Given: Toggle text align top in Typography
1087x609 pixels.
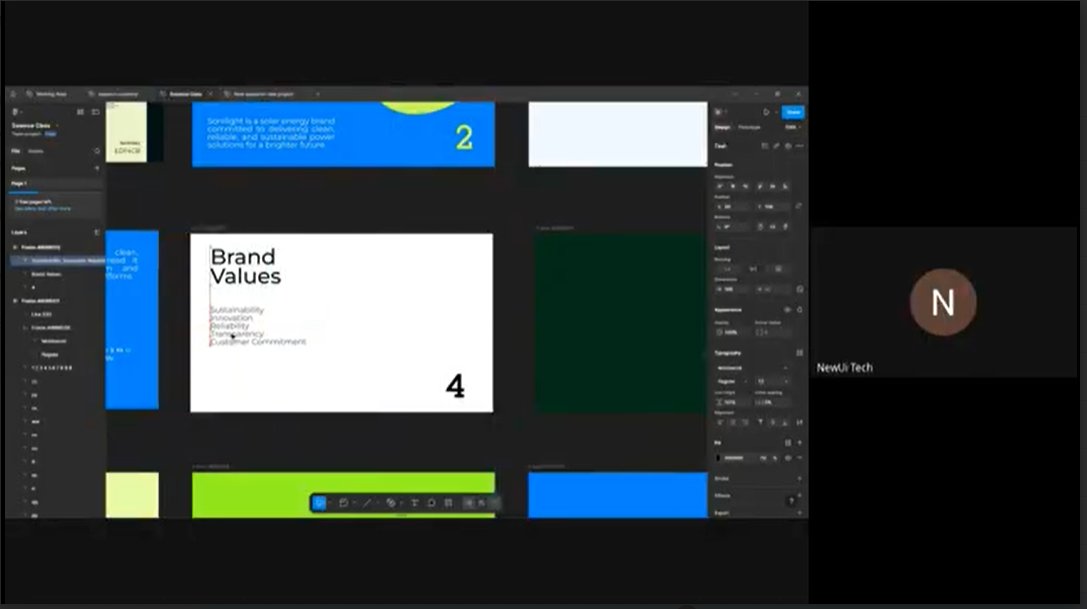Looking at the screenshot, I should (760, 422).
